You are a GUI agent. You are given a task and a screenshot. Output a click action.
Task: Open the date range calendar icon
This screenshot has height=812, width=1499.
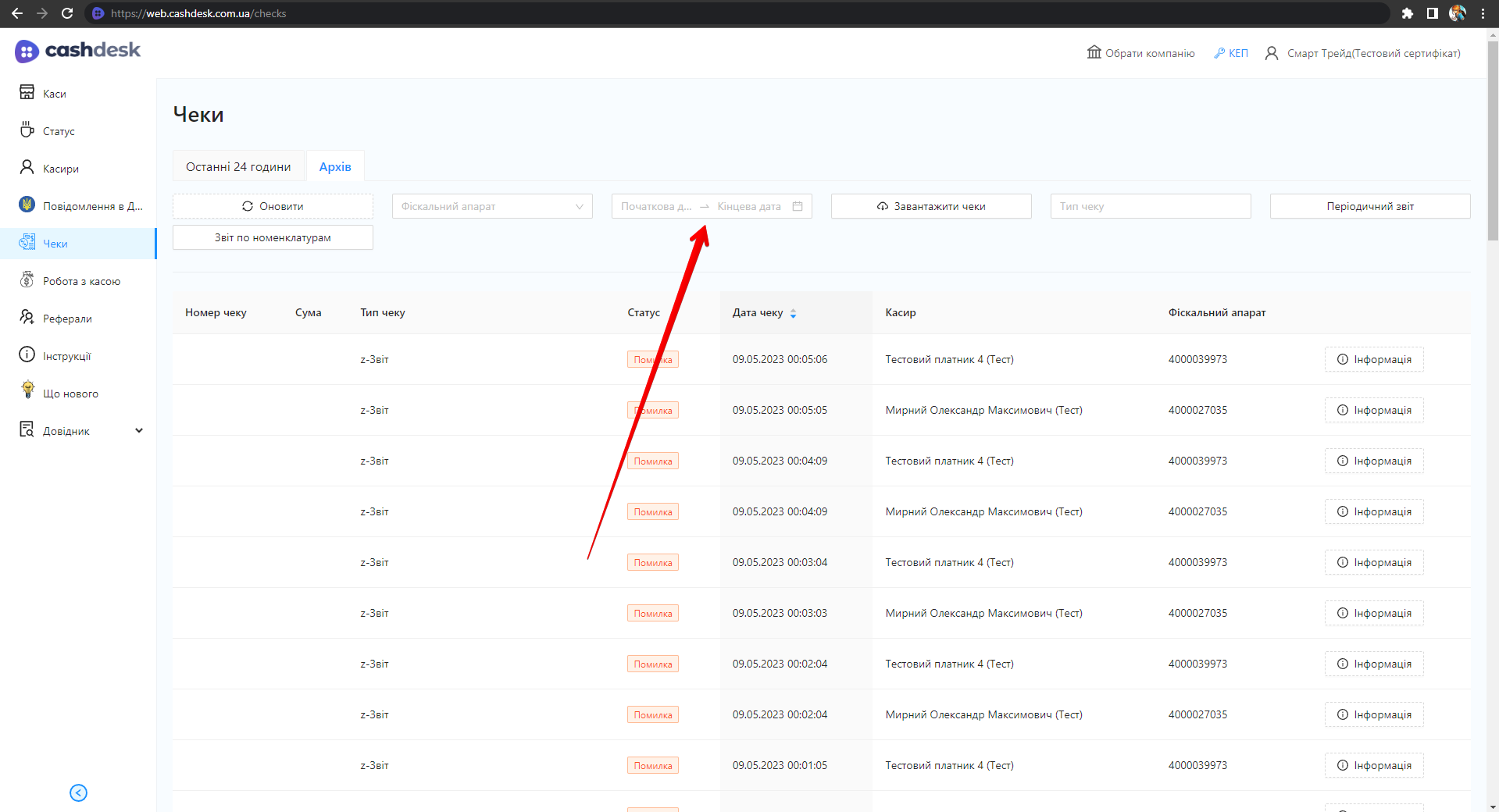pos(798,206)
